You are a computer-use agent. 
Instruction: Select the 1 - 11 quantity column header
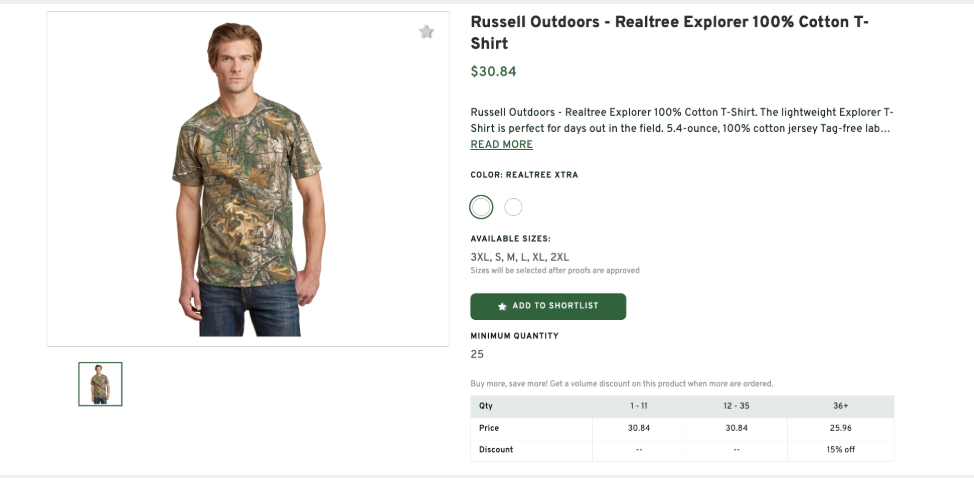(x=639, y=406)
